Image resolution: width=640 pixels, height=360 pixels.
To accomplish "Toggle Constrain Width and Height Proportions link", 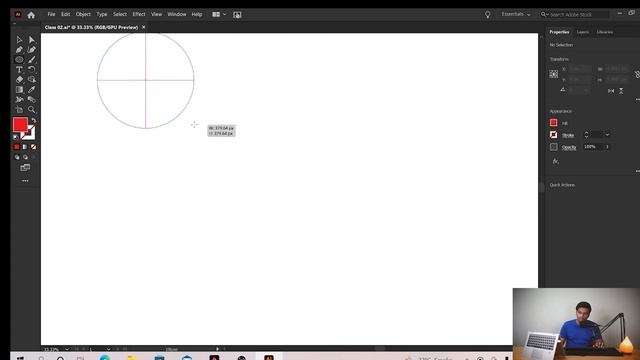I will tap(637, 74).
